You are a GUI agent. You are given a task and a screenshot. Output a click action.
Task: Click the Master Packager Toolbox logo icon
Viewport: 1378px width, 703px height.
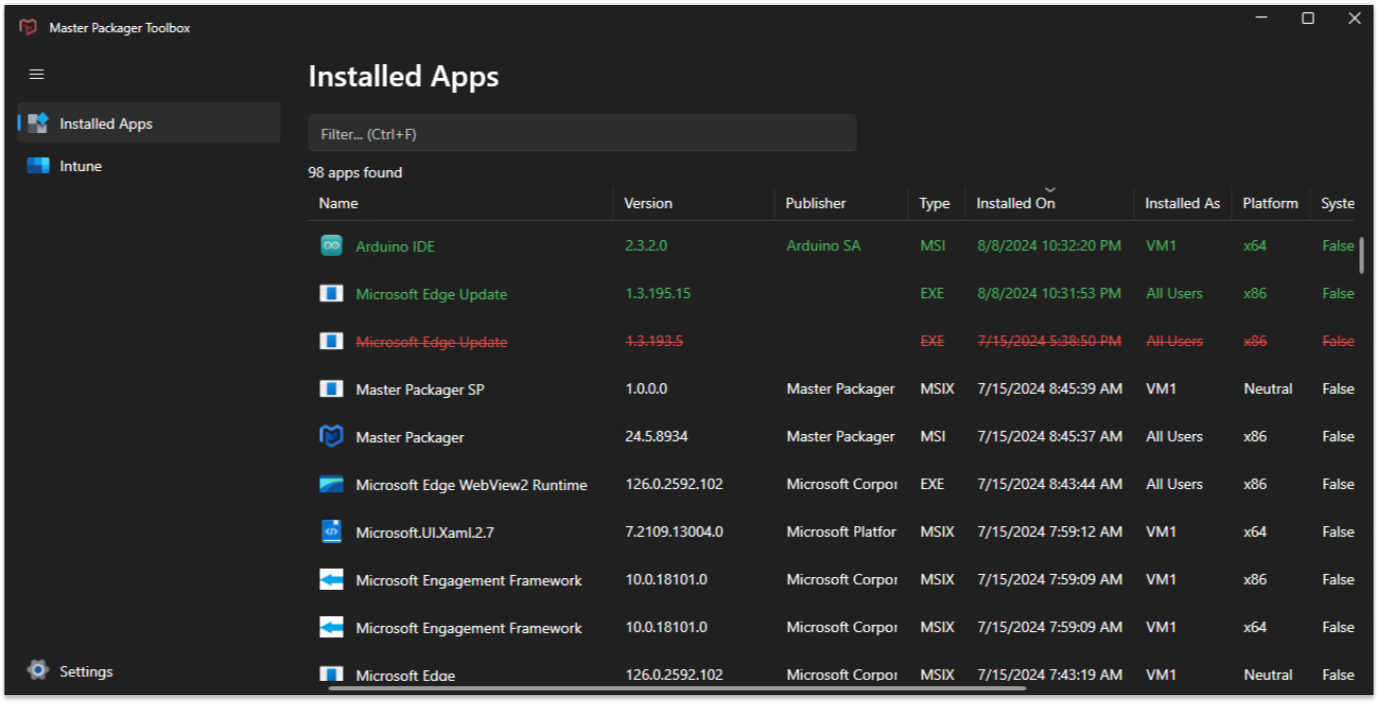click(28, 27)
